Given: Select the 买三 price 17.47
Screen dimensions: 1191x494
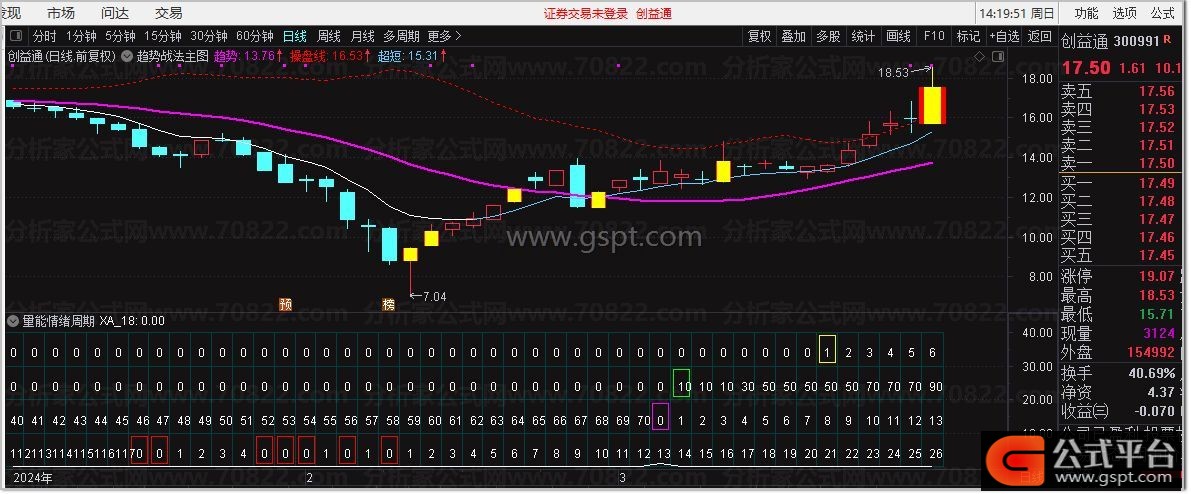Looking at the screenshot, I should (1156, 220).
